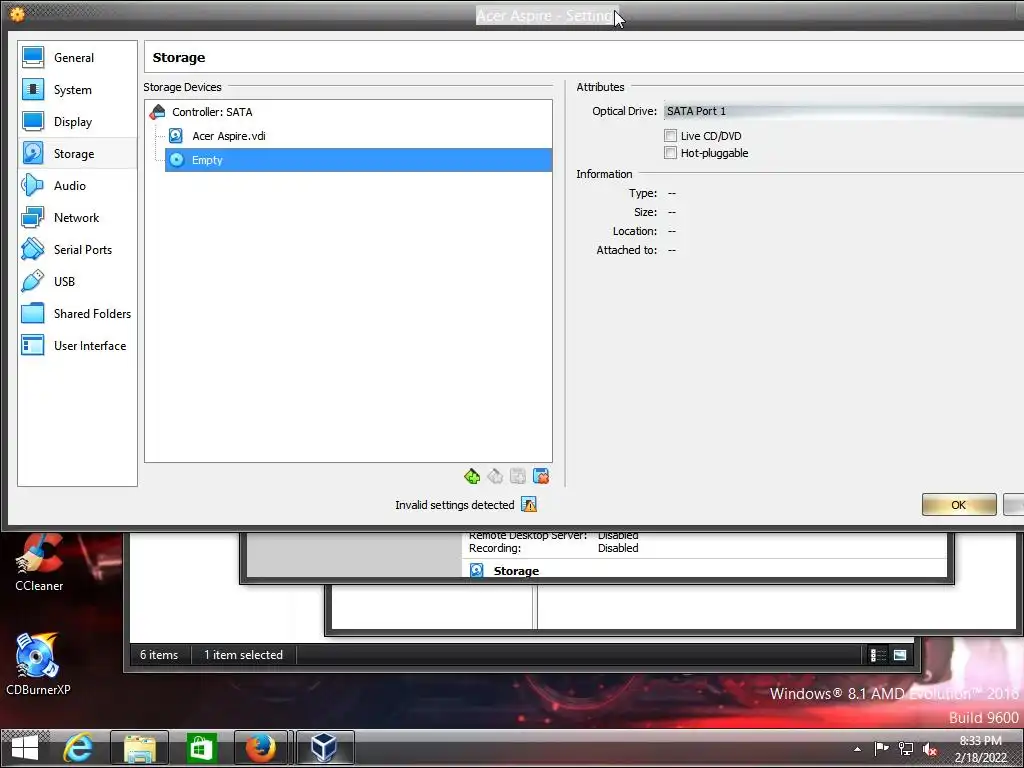The image size is (1024, 768).
Task: Click the CDBurnerXP desktop shortcut
Action: [x=38, y=664]
